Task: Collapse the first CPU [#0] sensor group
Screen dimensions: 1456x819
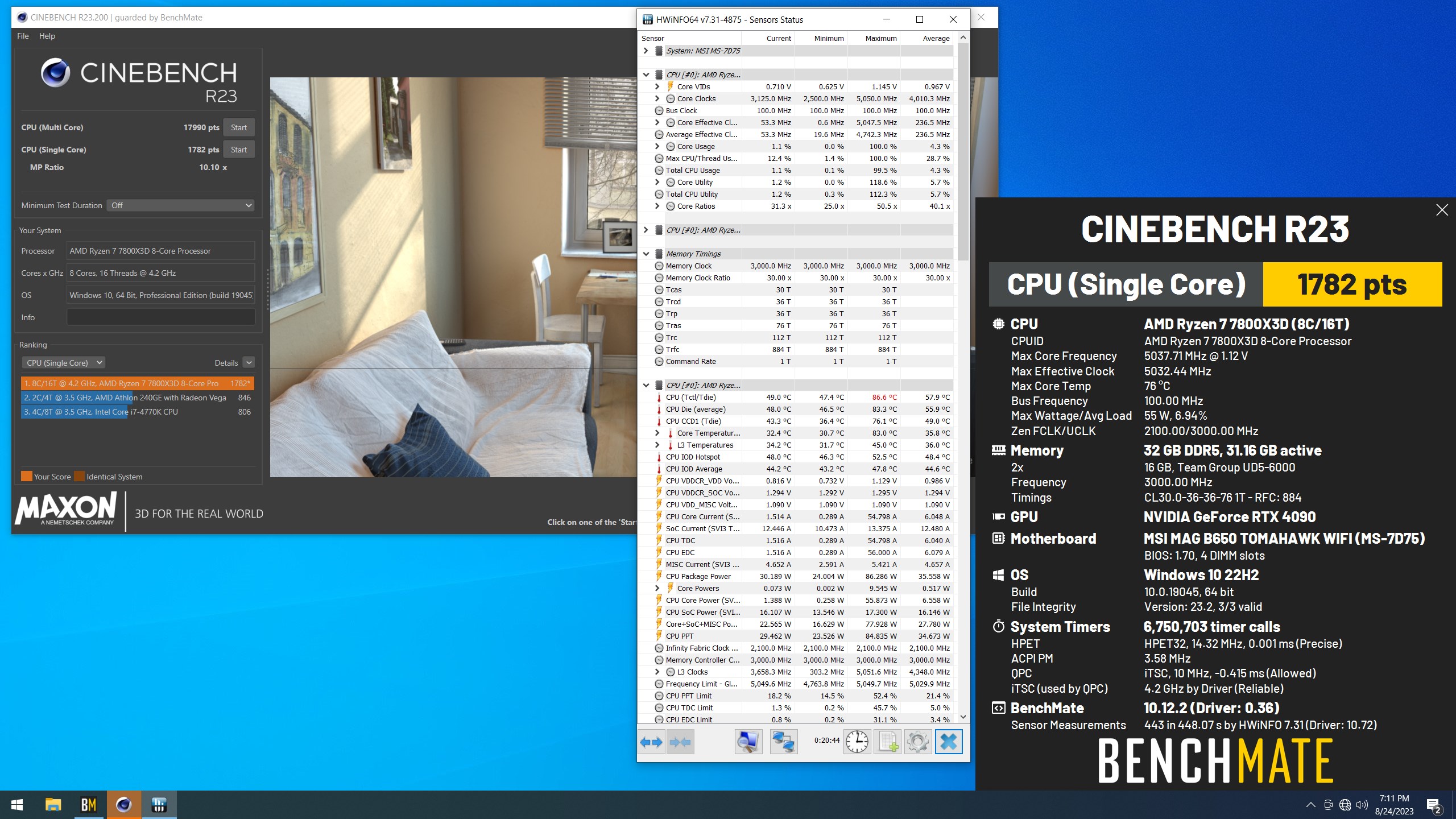Action: [x=646, y=75]
